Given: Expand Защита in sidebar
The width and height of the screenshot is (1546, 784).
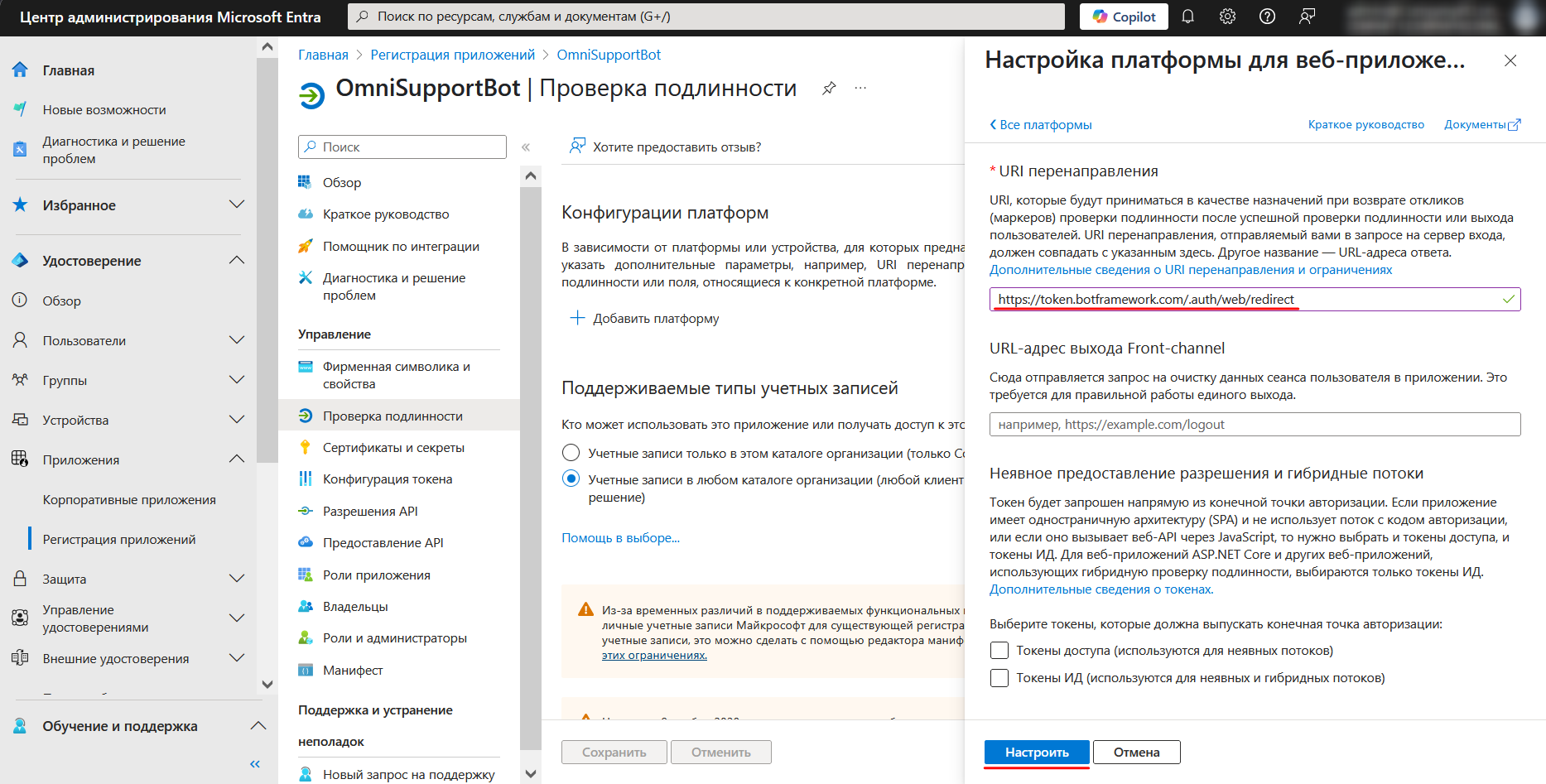Looking at the screenshot, I should 237,579.
